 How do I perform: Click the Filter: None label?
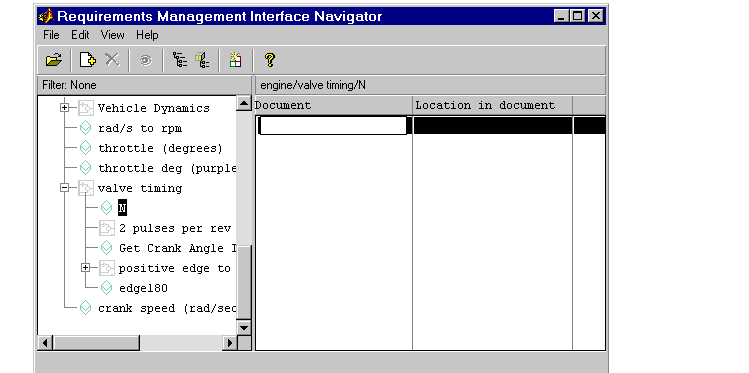click(x=69, y=85)
